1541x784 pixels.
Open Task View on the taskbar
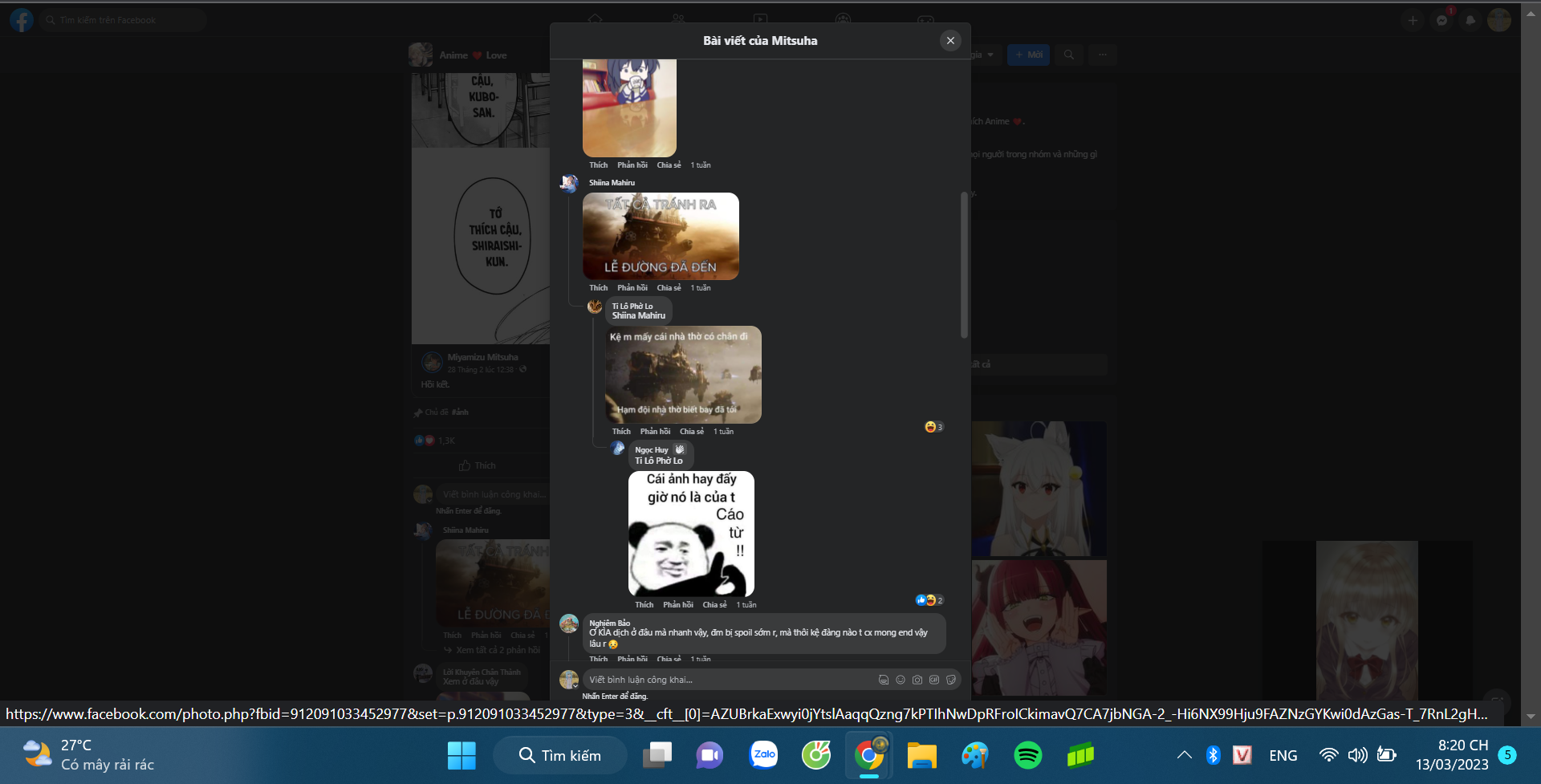657,755
